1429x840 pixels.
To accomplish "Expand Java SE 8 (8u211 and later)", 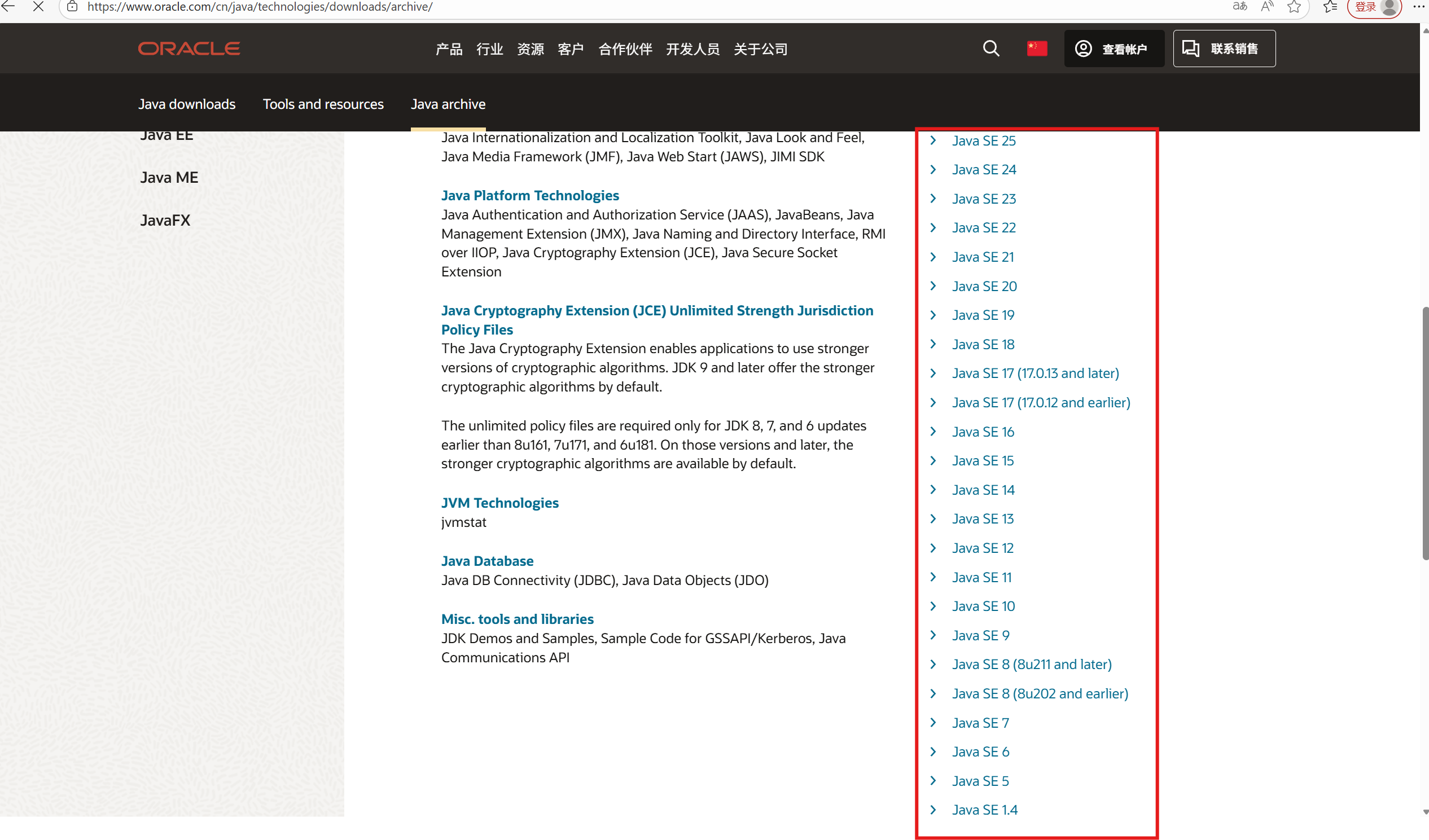I will click(x=1032, y=665).
